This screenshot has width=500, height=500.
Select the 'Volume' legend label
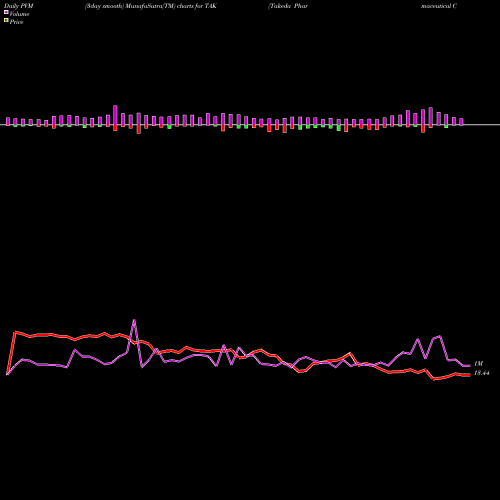(x=19, y=14)
